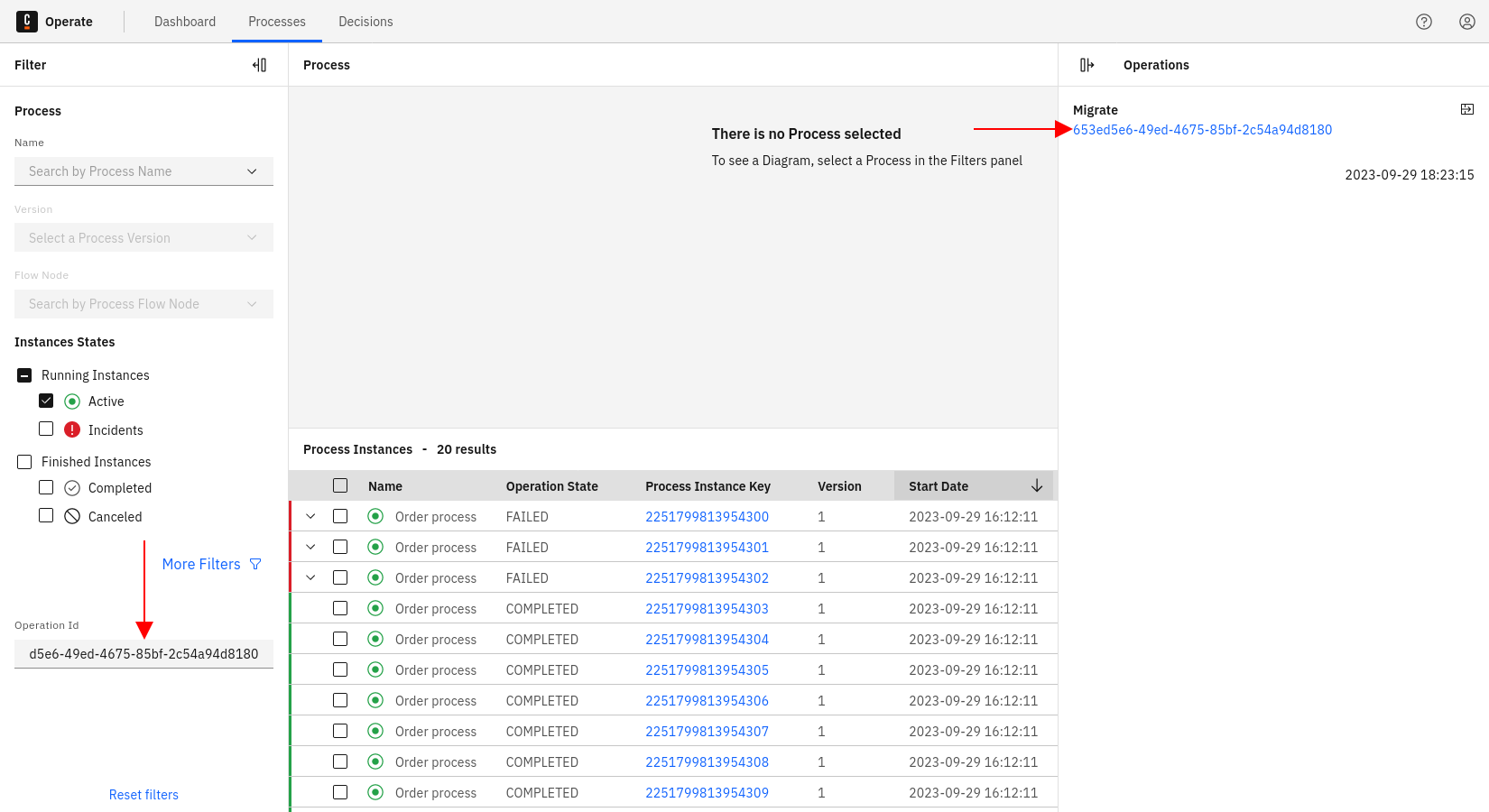The height and width of the screenshot is (812, 1489).
Task: Open the Select a Process Version dropdown
Action: tap(143, 238)
